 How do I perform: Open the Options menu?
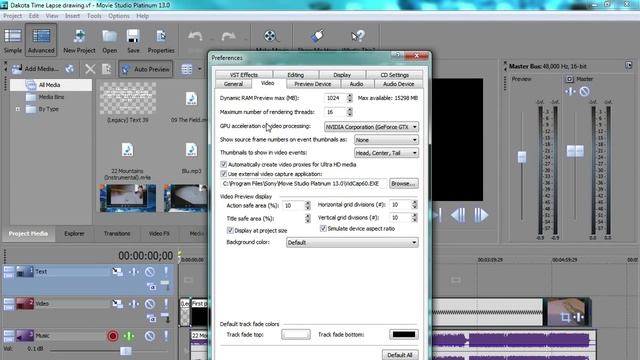tap(119, 16)
